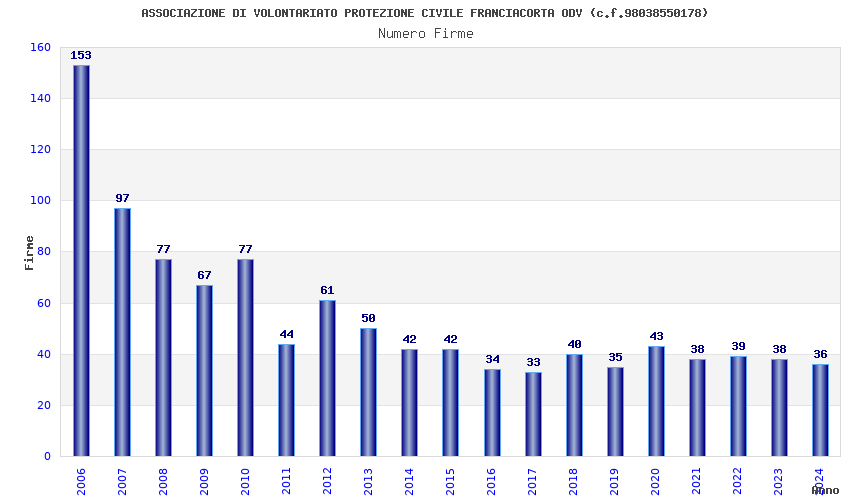Click the 'Numero Firme' subtitle
Viewport: 850px width, 500px height.
[x=426, y=34]
